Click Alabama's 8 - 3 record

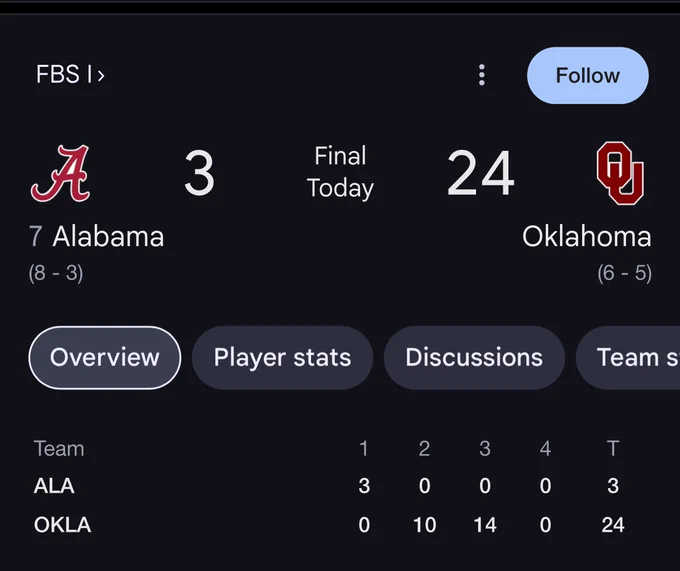[56, 273]
